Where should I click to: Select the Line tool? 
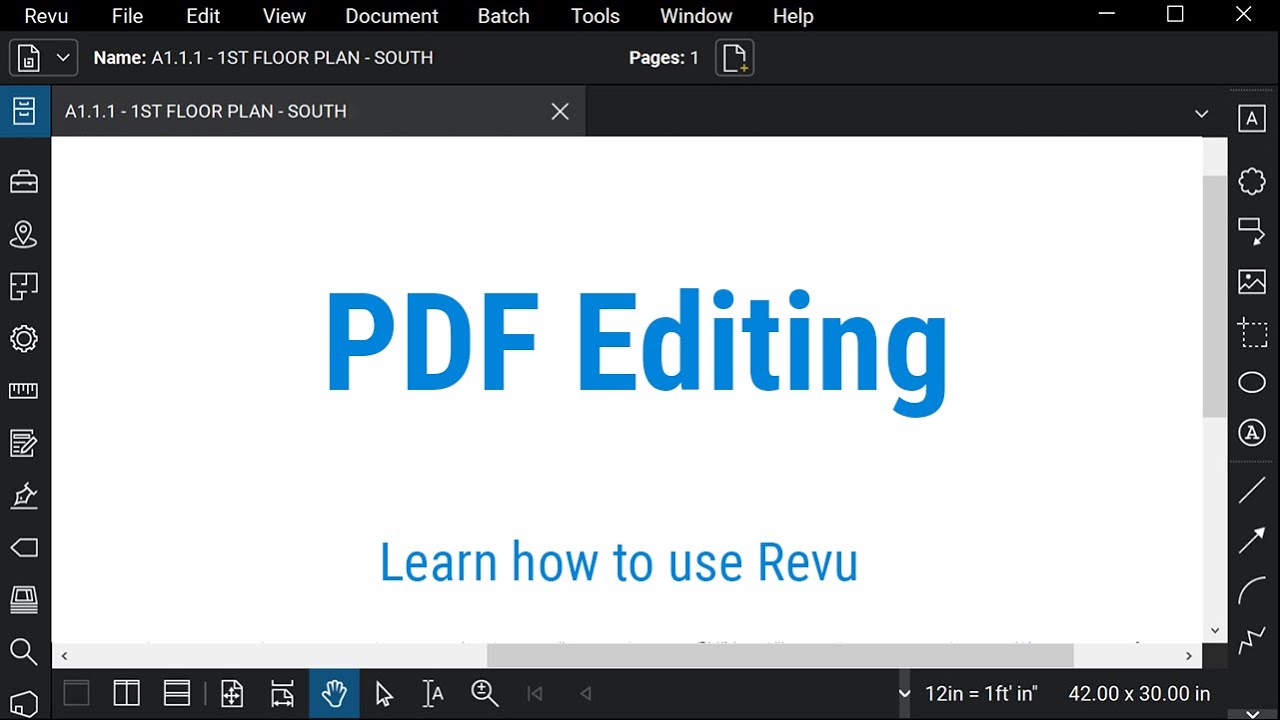(x=1252, y=490)
